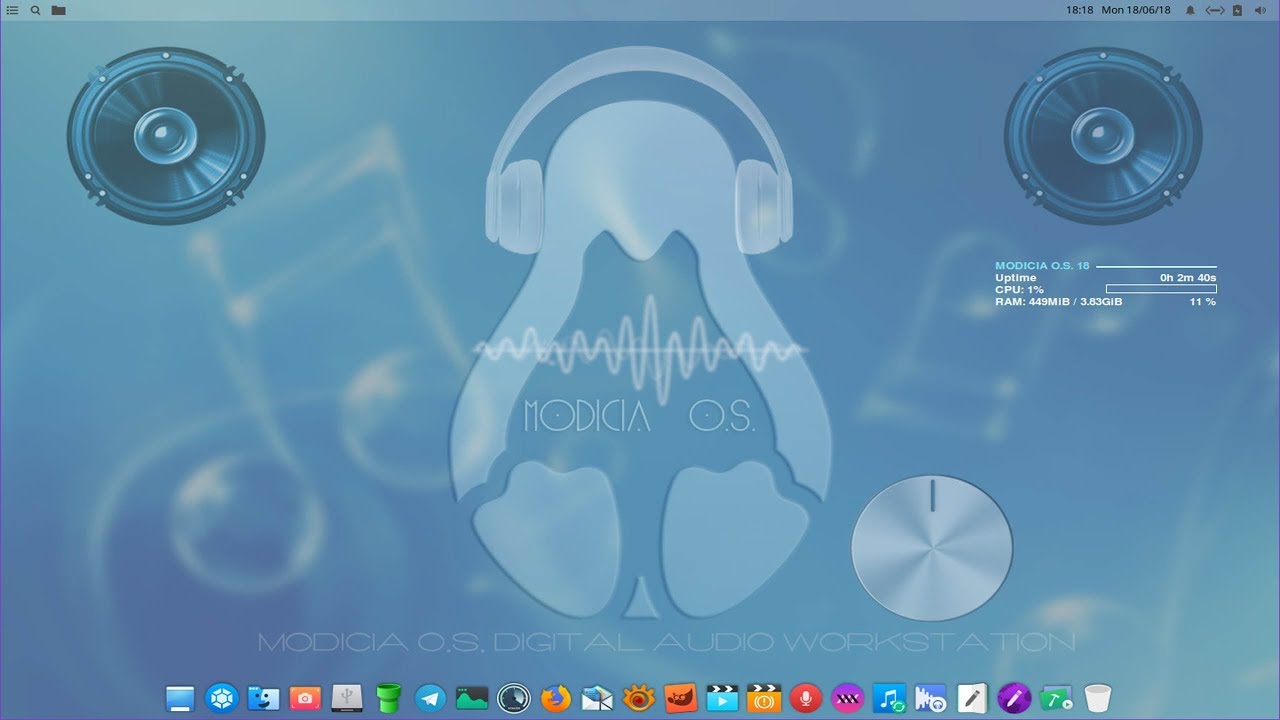Viewport: 1280px width, 720px height.
Task: Launch GIMP image editor from dock
Action: (680, 698)
